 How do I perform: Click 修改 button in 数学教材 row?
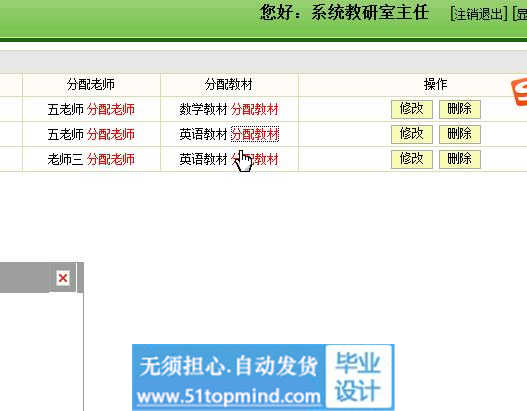pos(412,109)
